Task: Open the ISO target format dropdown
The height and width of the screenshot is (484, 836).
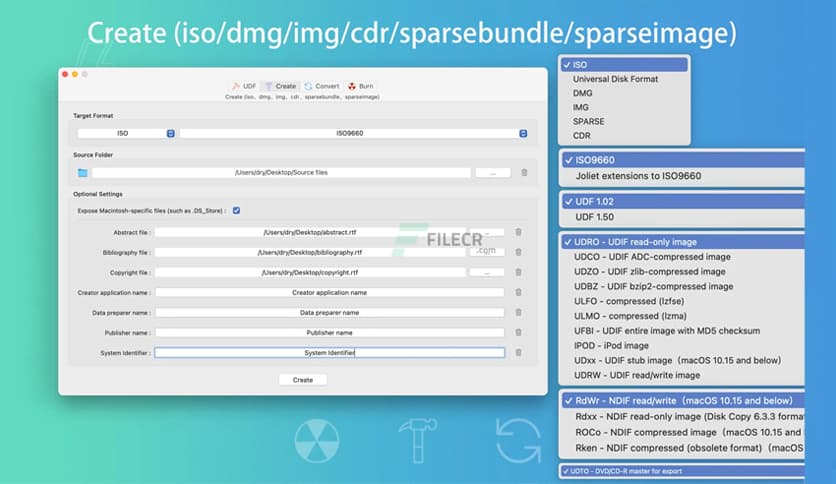Action: (x=126, y=133)
